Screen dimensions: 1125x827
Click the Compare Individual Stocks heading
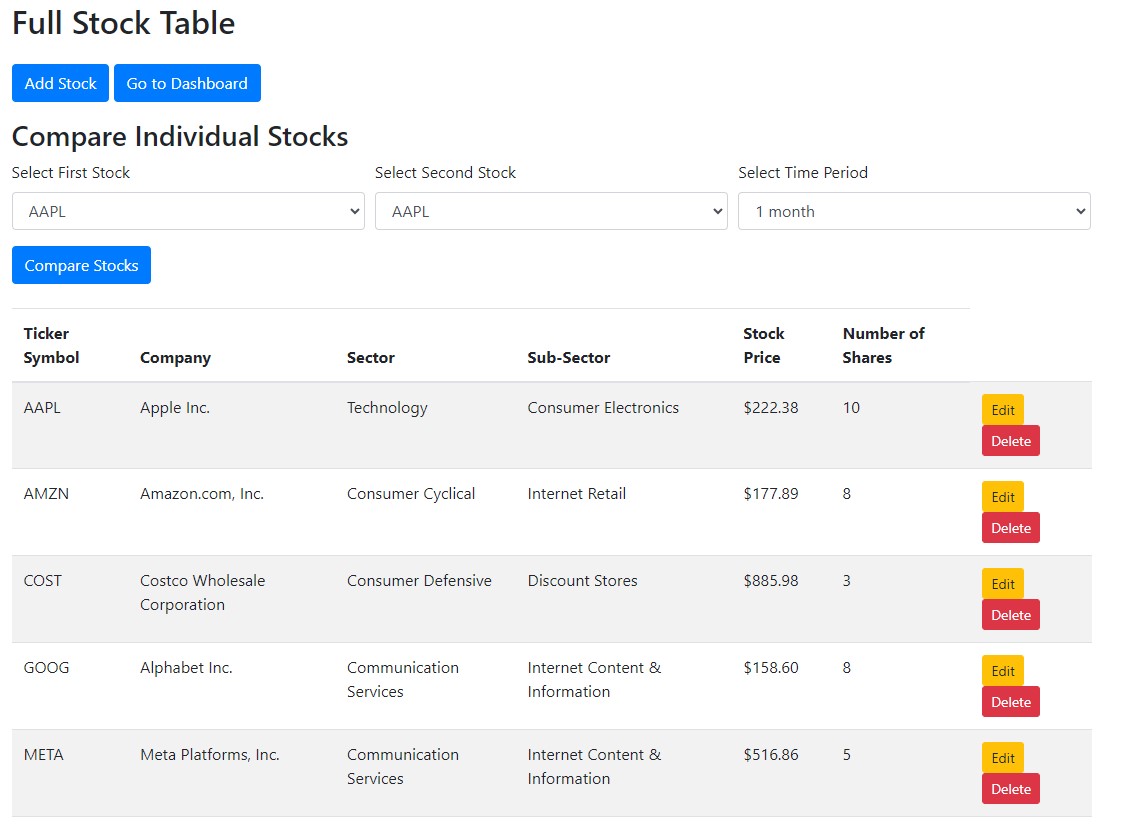point(180,136)
